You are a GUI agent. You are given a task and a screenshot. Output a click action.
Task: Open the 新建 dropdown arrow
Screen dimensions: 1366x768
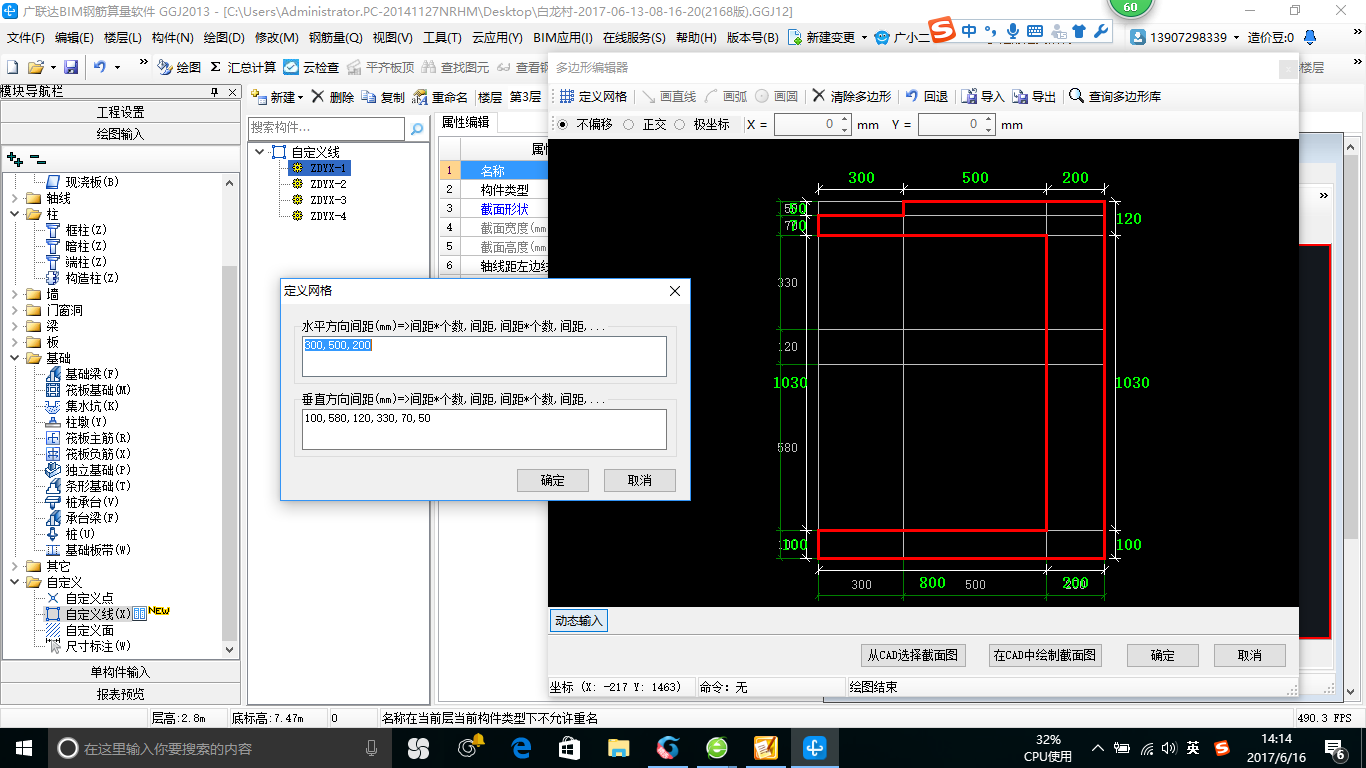(300, 98)
